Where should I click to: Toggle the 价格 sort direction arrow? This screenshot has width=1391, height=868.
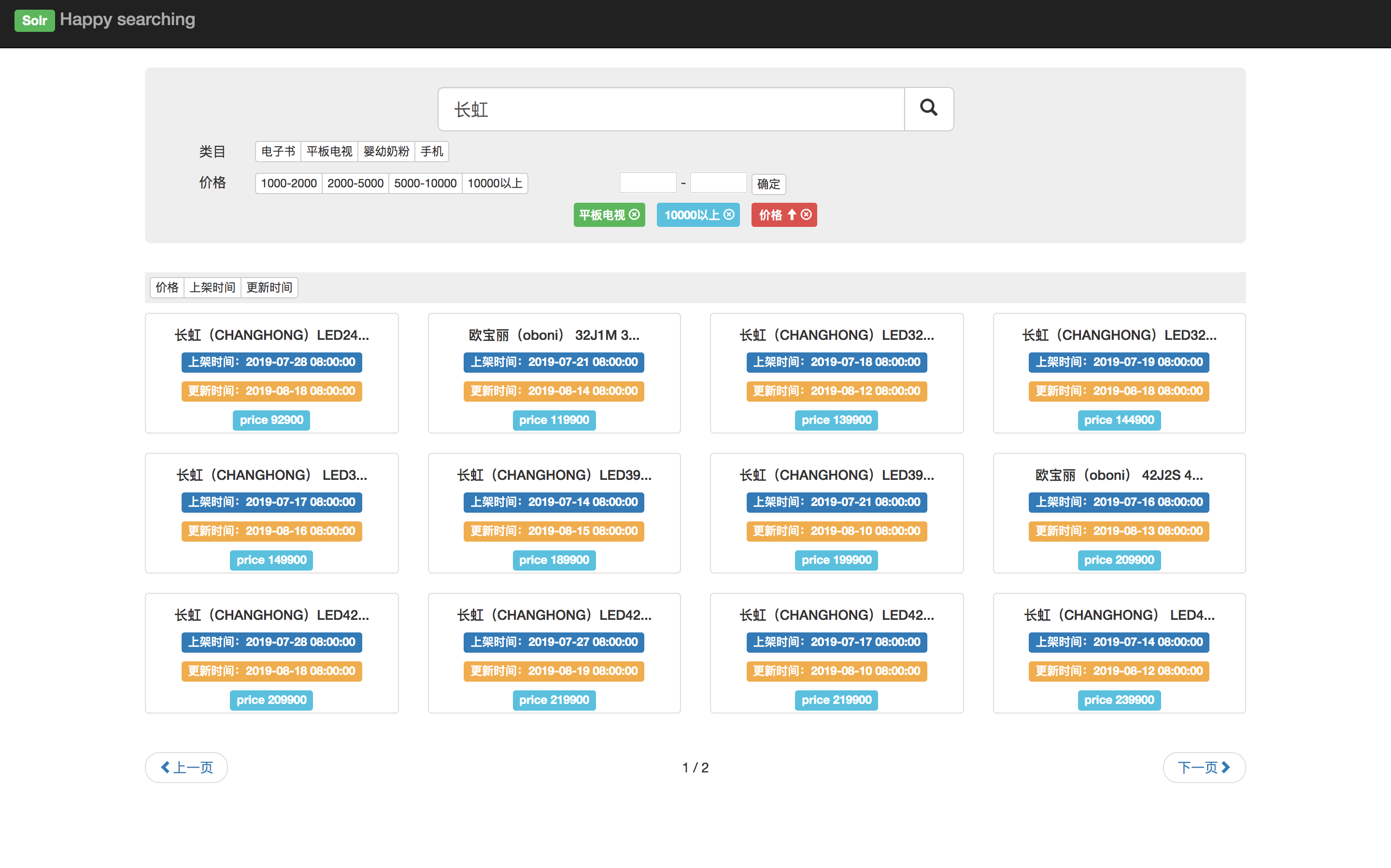point(792,215)
